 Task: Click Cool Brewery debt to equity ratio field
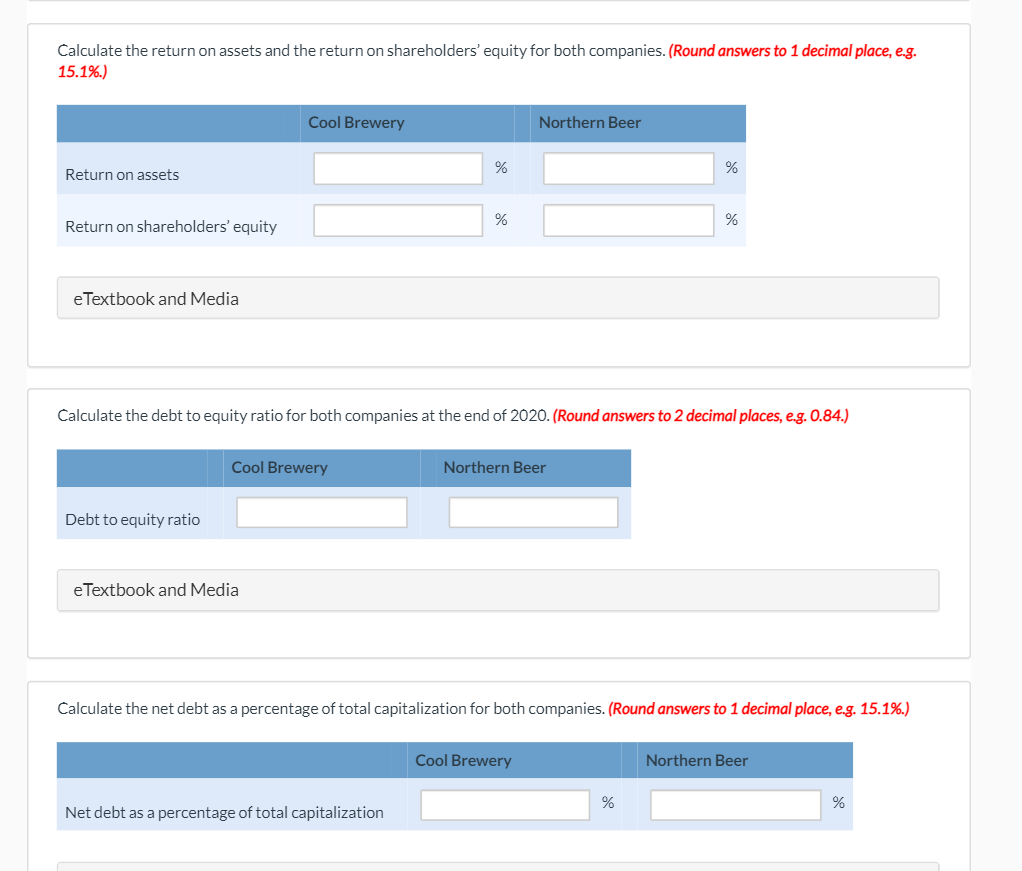pyautogui.click(x=322, y=512)
